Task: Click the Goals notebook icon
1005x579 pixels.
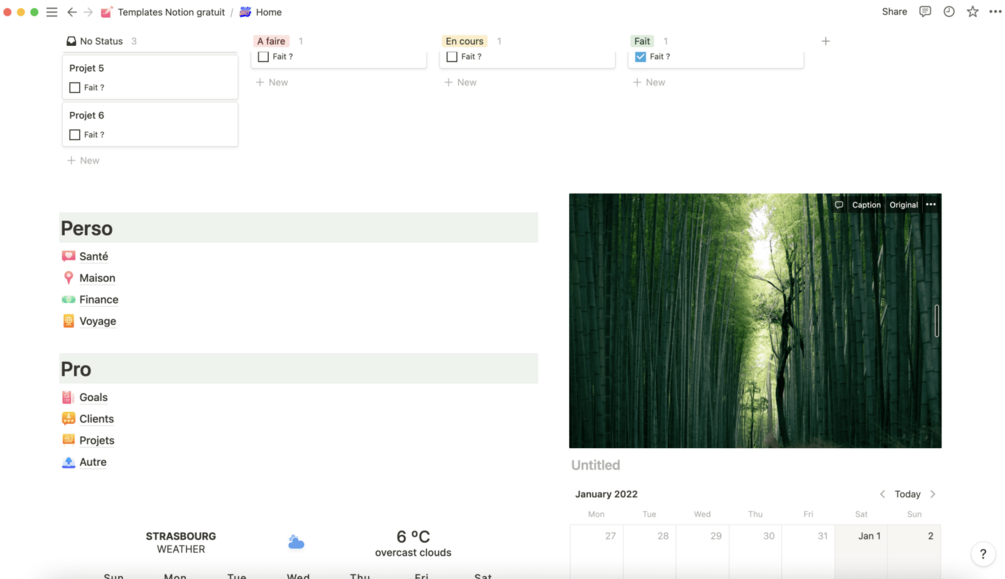Action: pyautogui.click(x=68, y=397)
